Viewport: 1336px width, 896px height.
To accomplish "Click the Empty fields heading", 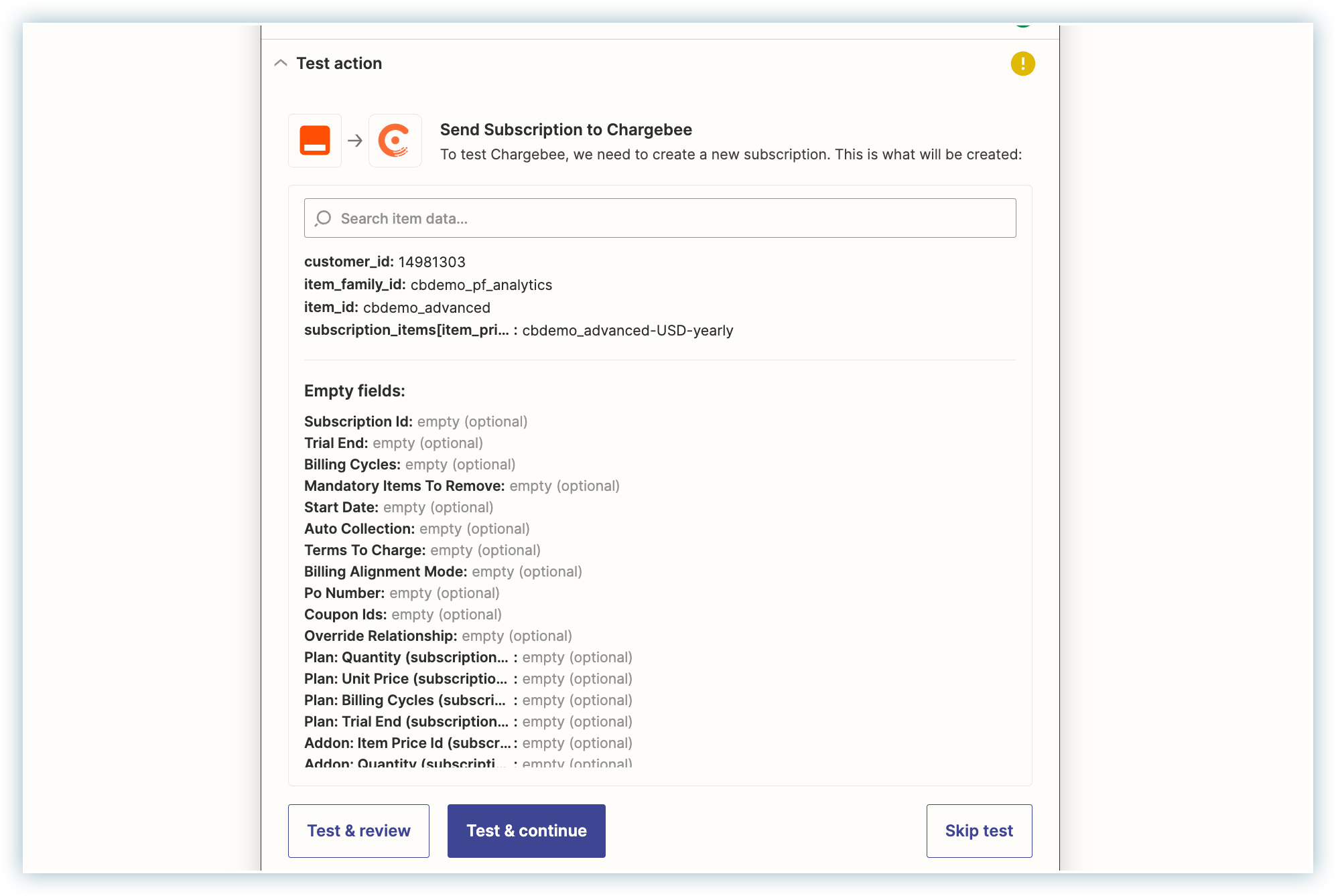I will [354, 391].
